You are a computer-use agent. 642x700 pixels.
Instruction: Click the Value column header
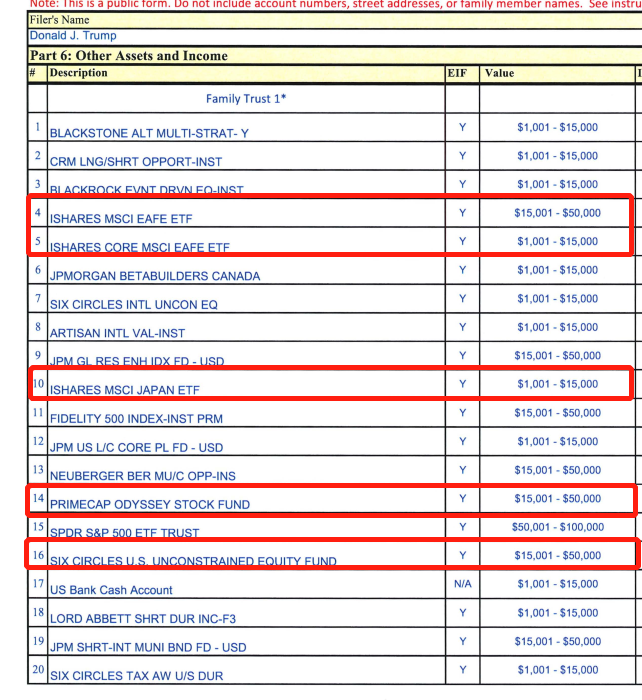pyautogui.click(x=499, y=73)
